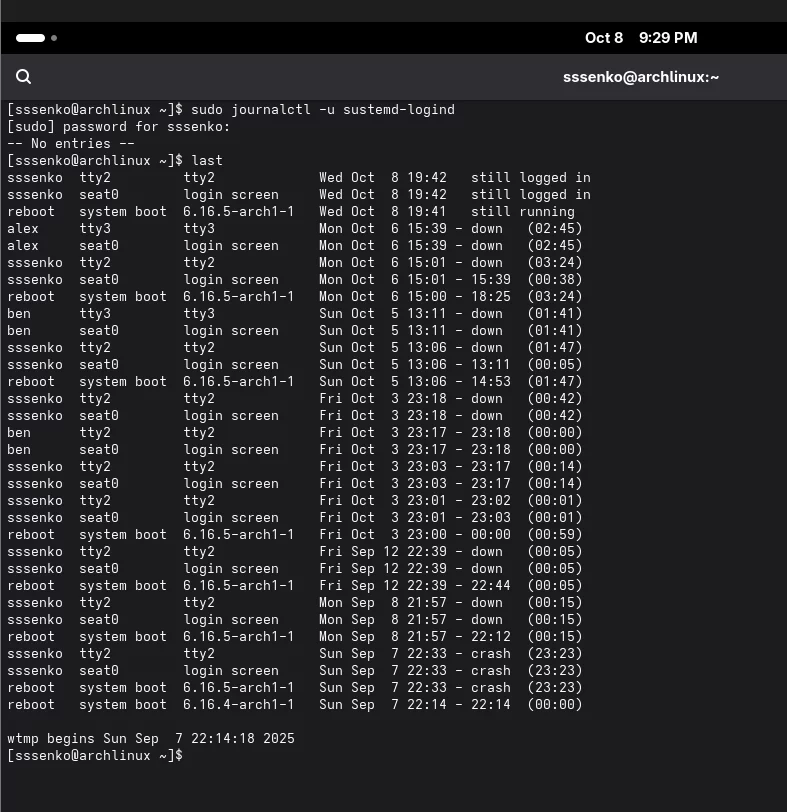Click the small inactive workspace dot
787x812 pixels.
(54, 38)
